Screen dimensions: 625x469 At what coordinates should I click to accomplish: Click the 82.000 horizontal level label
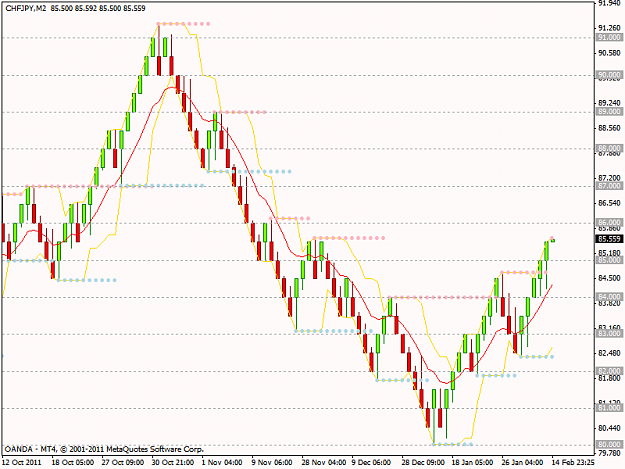609,371
